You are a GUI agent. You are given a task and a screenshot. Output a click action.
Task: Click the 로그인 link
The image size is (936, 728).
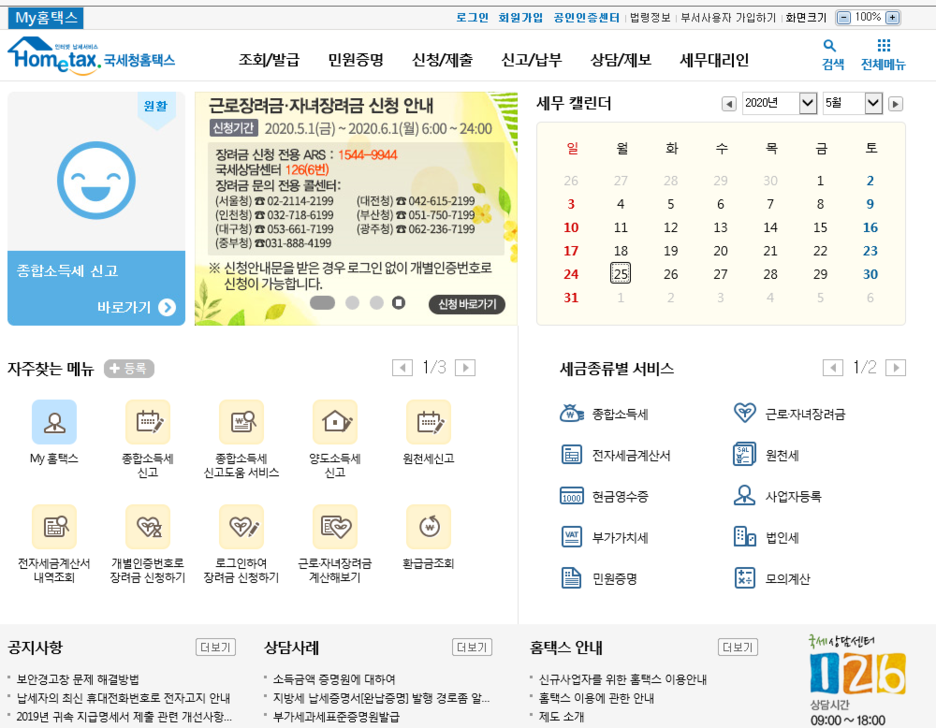pos(472,18)
